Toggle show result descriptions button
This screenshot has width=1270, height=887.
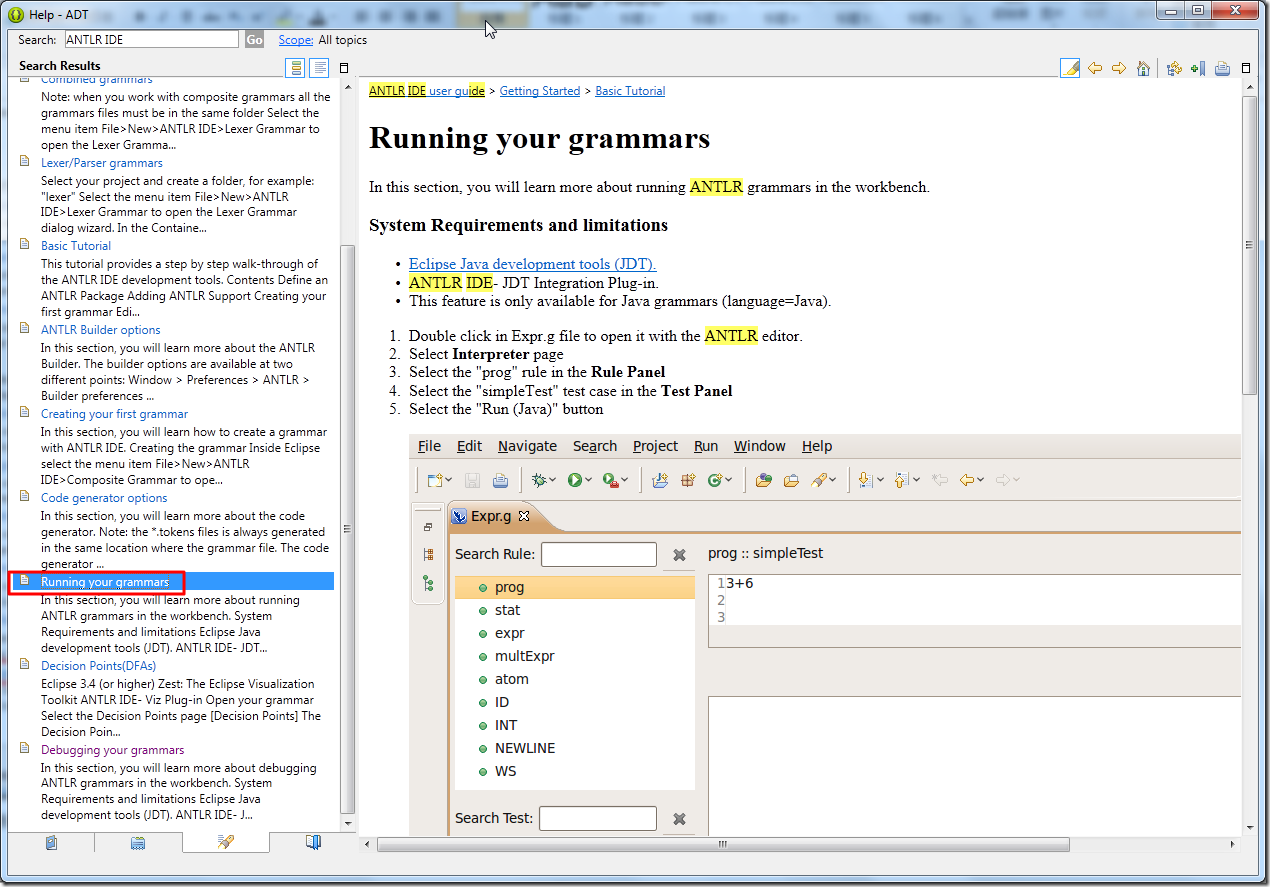pyautogui.click(x=319, y=68)
